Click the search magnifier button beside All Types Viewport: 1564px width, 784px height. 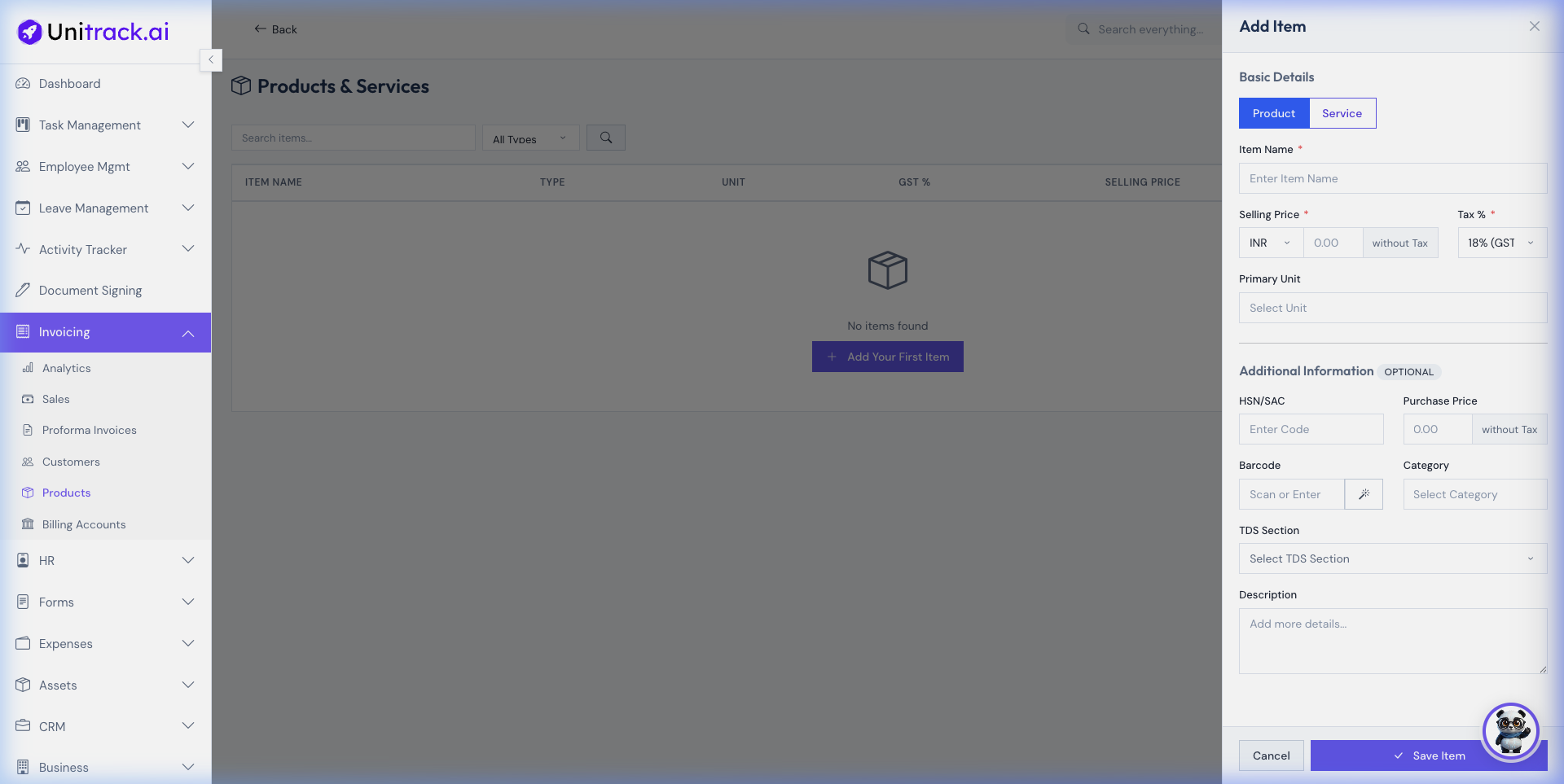click(605, 138)
